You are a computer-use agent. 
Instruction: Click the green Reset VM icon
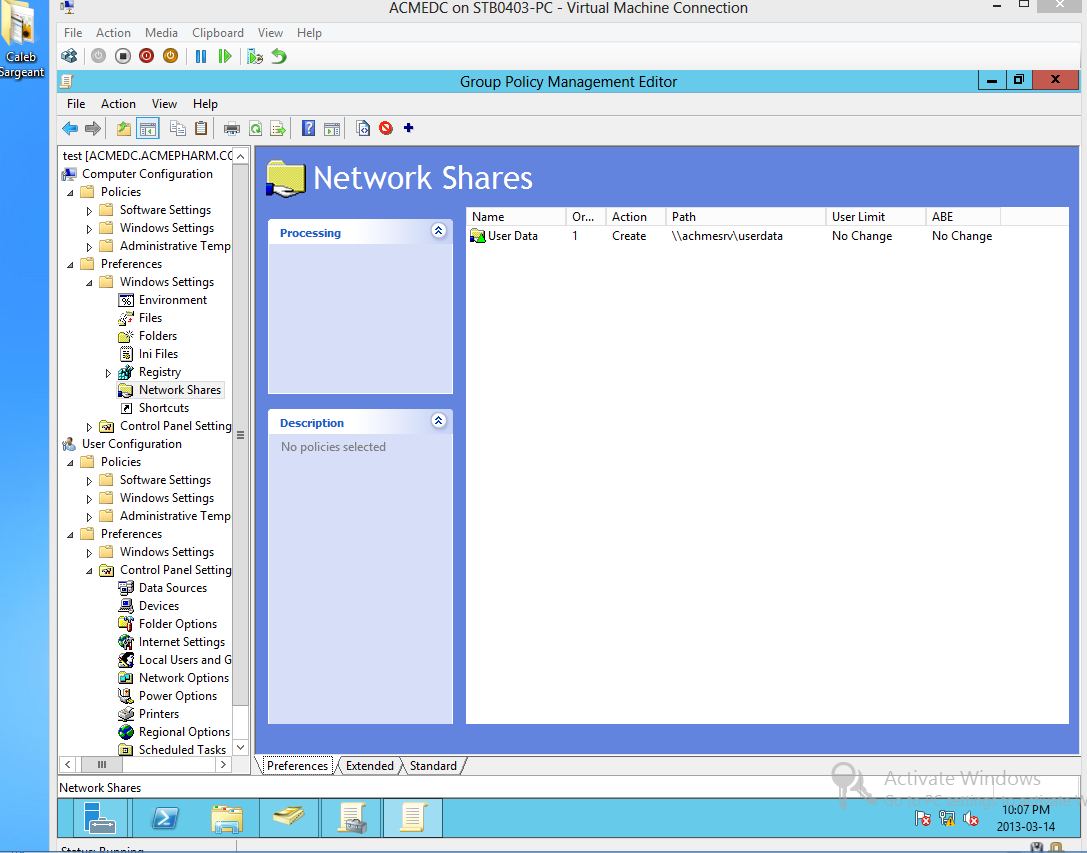225,56
